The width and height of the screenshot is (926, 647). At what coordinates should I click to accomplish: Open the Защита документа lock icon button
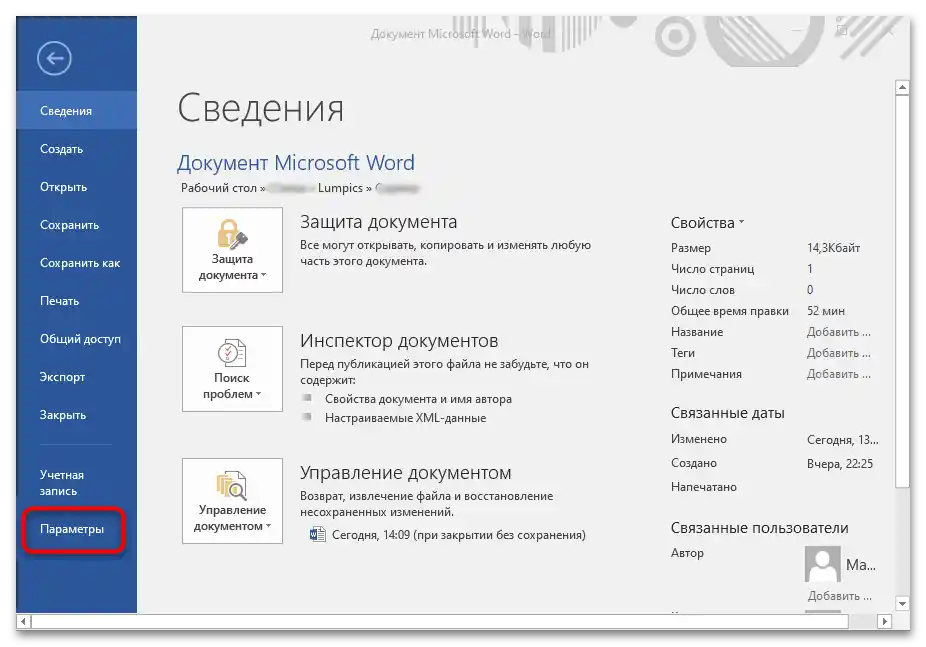(x=232, y=250)
